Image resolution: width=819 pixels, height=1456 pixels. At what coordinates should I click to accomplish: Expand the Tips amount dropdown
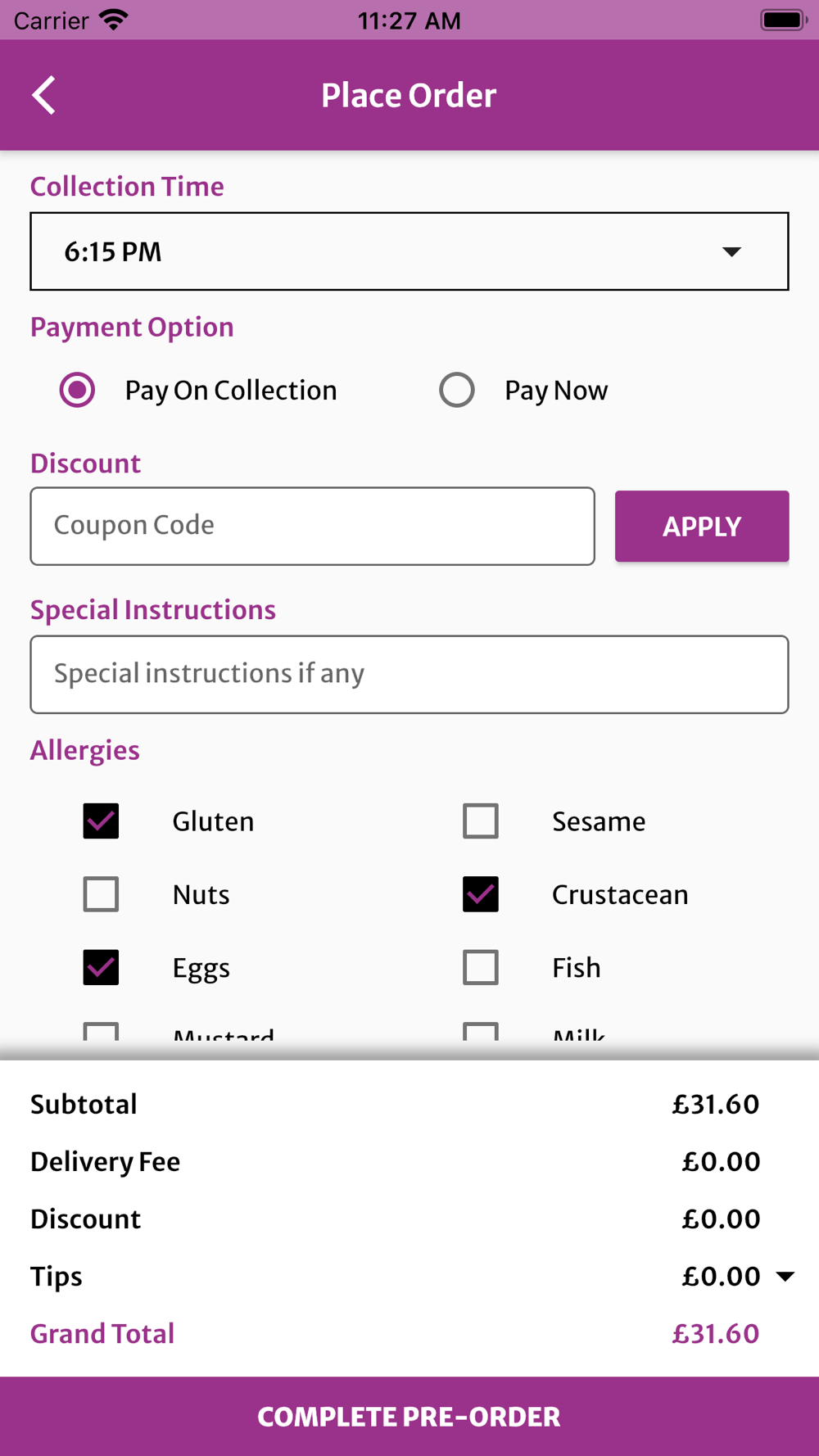pos(785,1276)
